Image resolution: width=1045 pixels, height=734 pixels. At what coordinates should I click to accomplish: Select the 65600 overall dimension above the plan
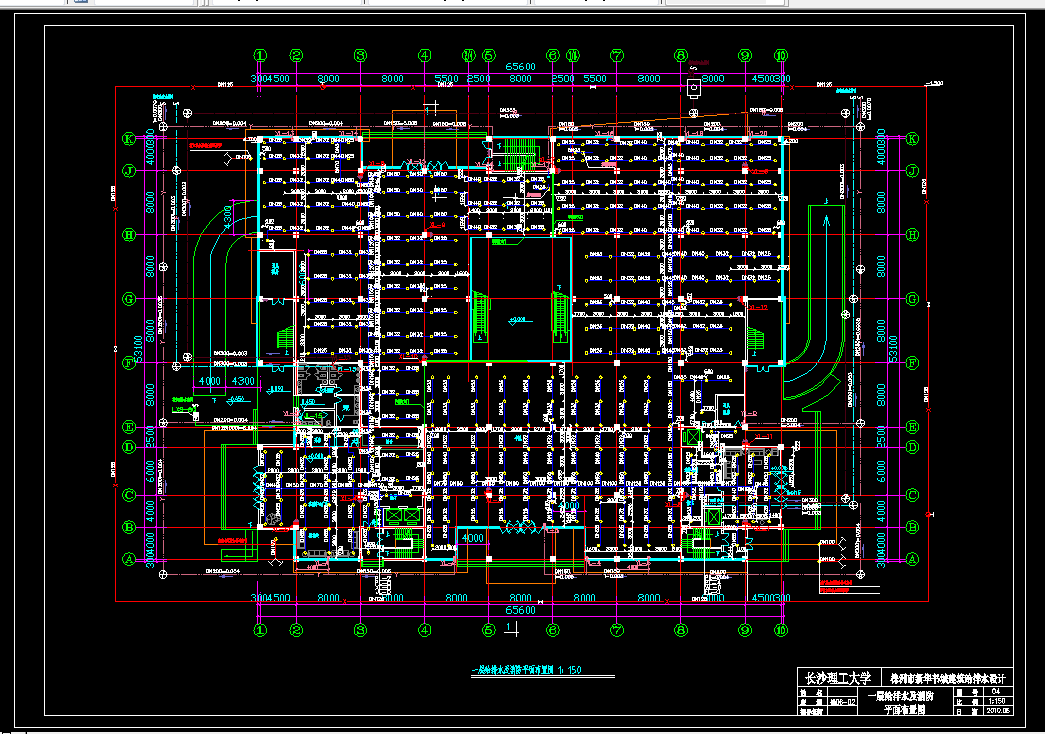coord(521,66)
